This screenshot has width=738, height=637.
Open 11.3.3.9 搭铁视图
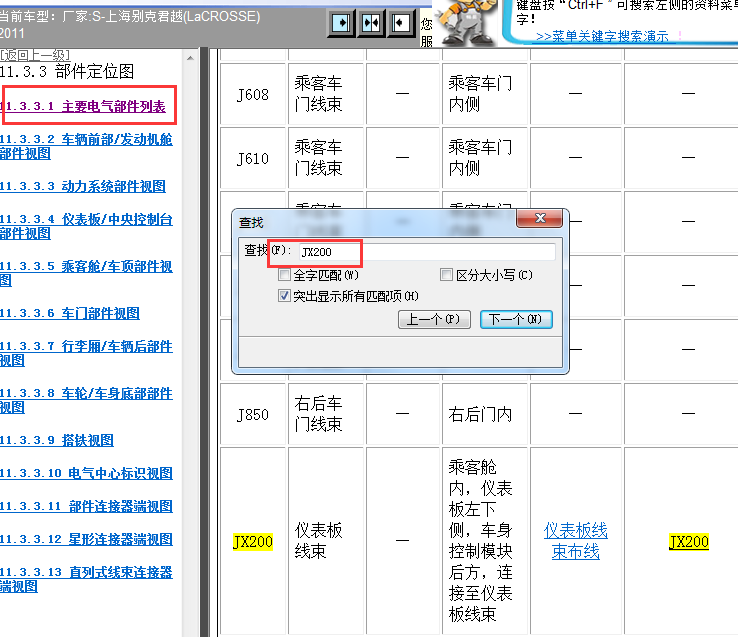click(x=56, y=441)
